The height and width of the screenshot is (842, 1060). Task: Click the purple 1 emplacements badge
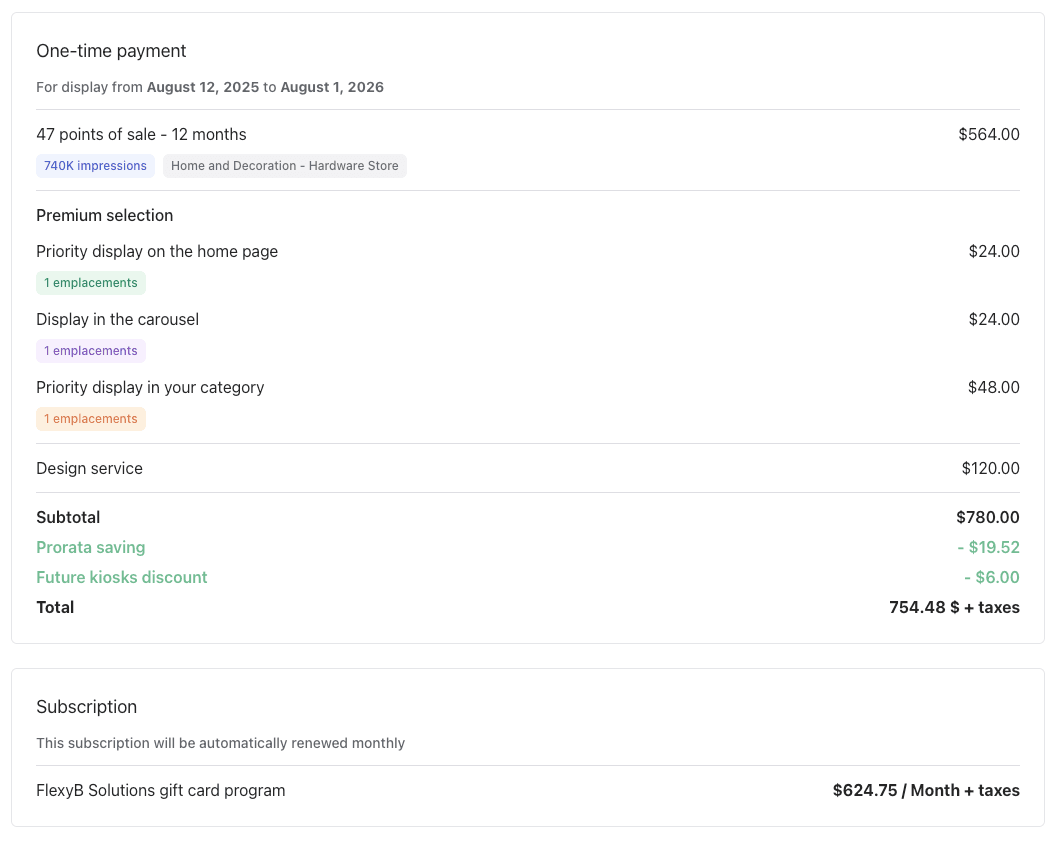[91, 351]
